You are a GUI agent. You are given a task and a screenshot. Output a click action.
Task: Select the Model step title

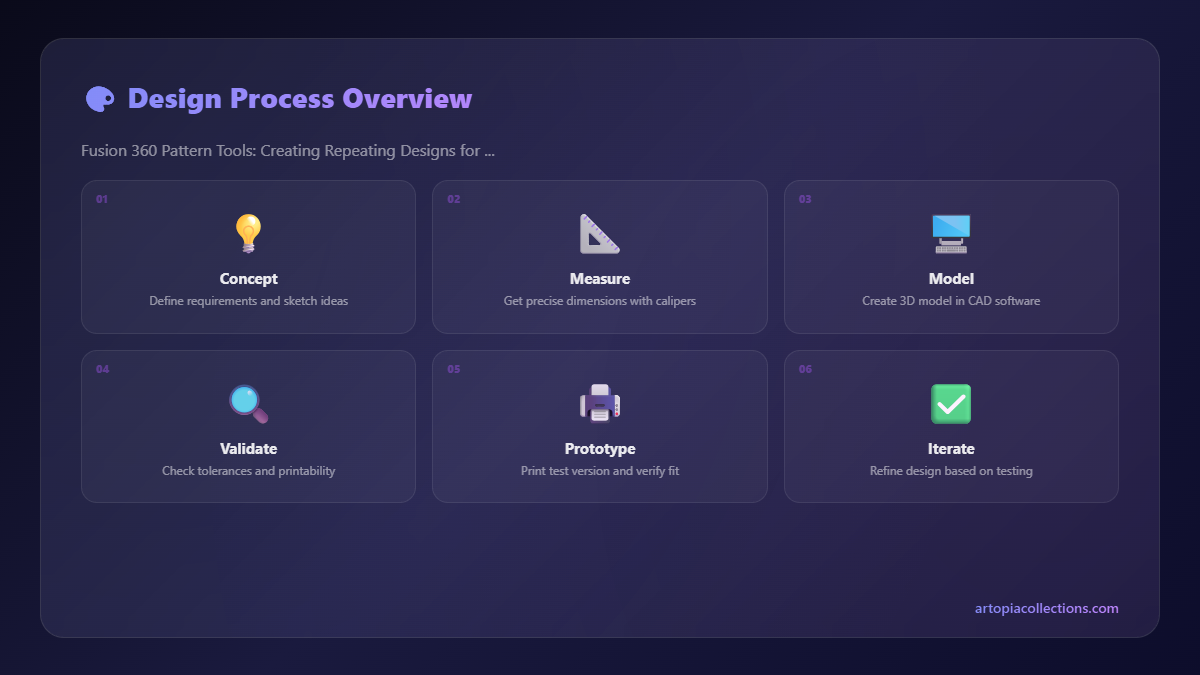point(951,279)
